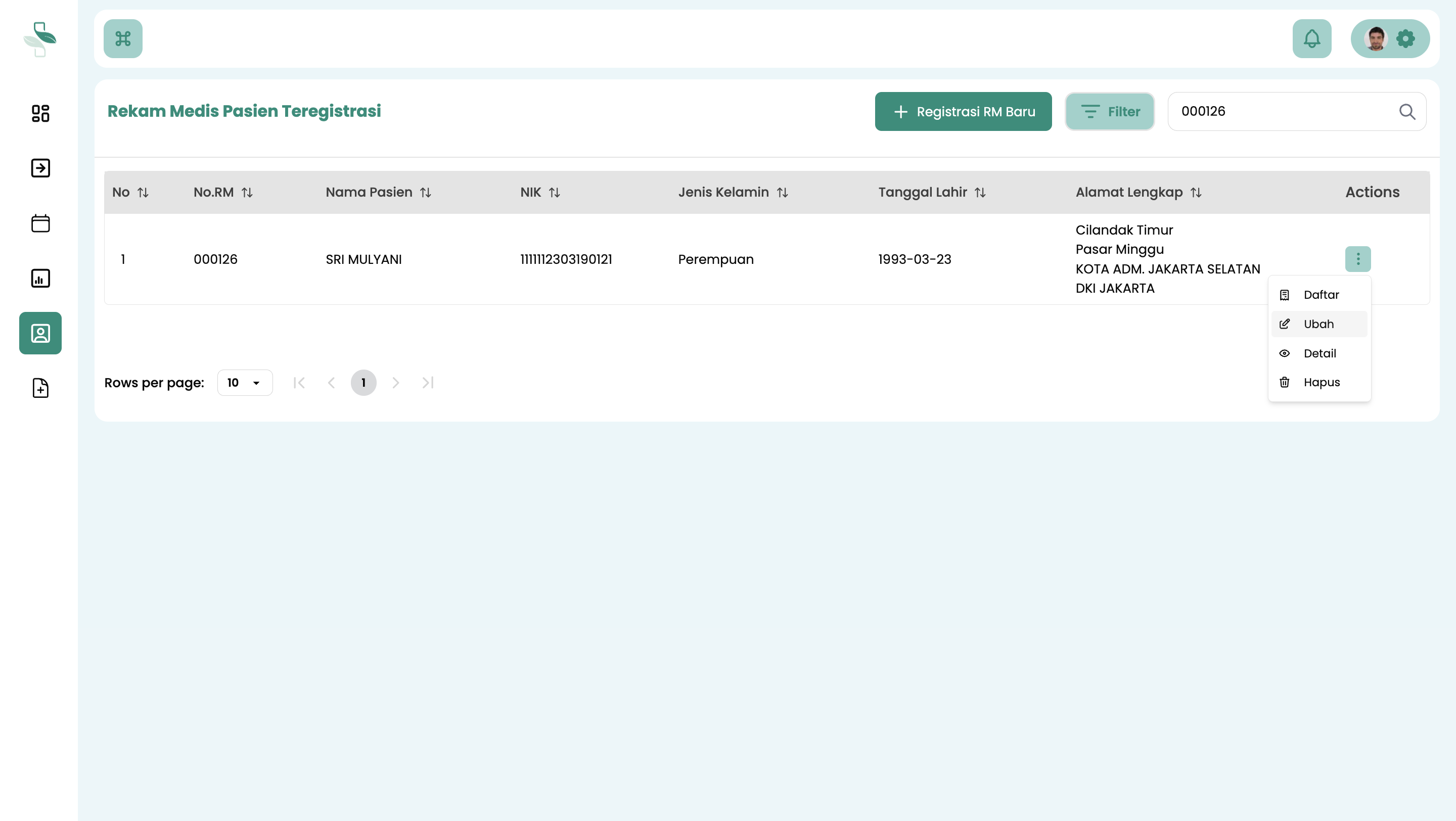Click the settings gear beside the avatar
This screenshot has height=821, width=1456.
click(1405, 38)
